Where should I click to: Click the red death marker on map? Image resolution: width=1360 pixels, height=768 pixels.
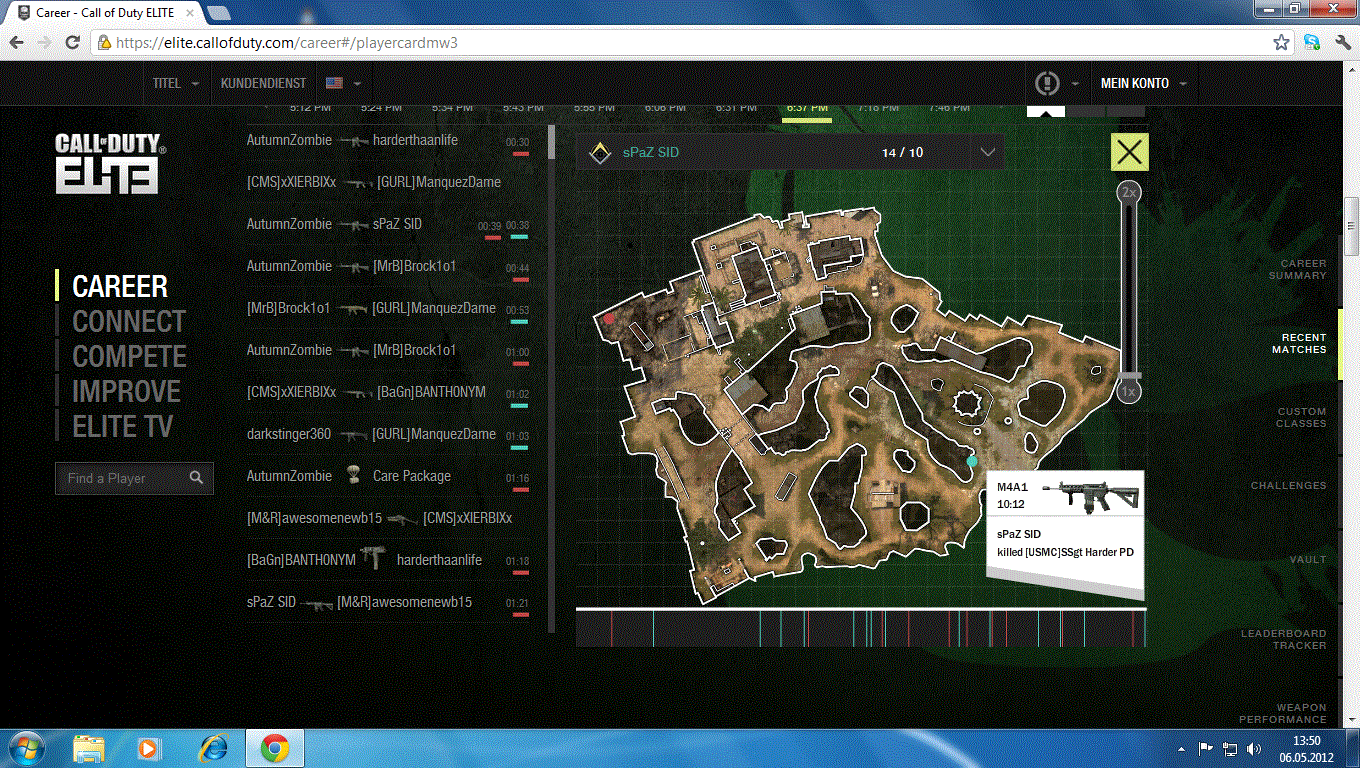[x=609, y=319]
